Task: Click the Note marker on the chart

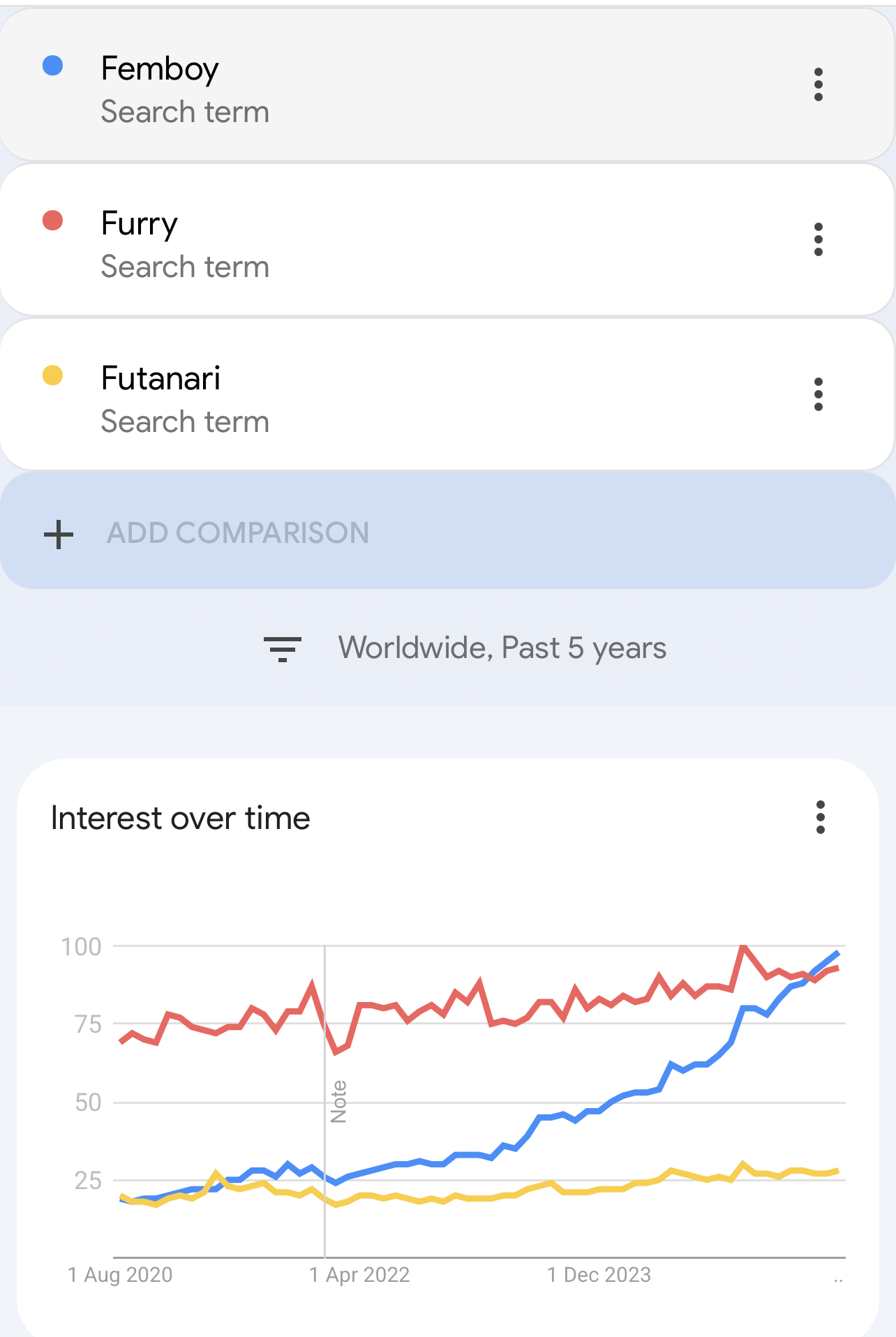Action: coord(338,1101)
